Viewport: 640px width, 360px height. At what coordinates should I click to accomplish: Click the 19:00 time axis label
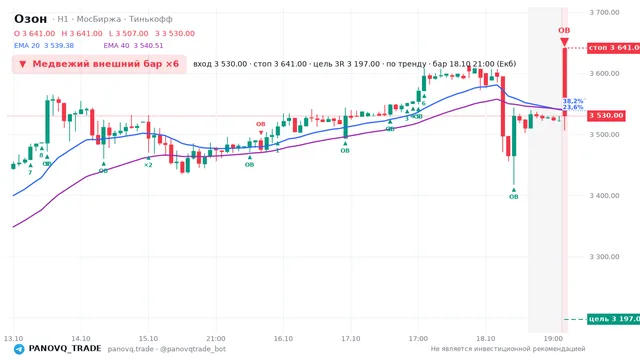[x=553, y=339]
